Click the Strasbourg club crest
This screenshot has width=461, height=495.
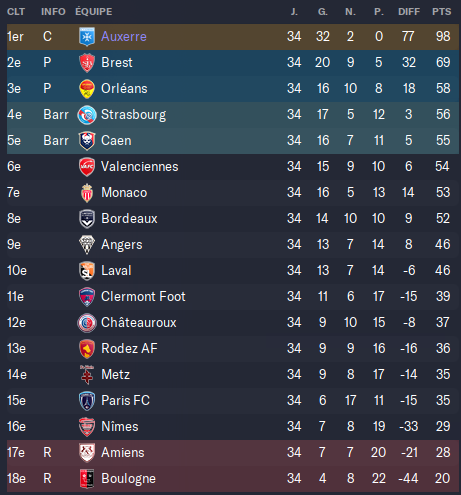click(x=87, y=115)
